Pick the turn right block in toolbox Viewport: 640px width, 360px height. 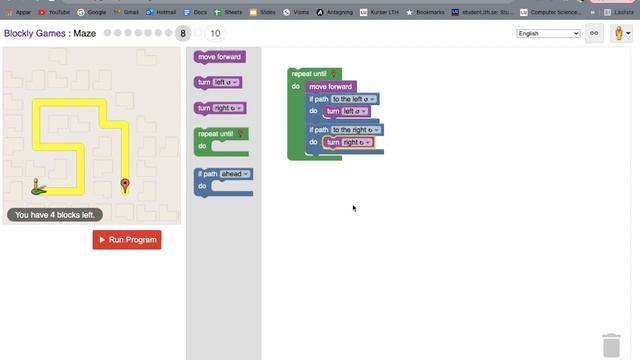(204, 108)
